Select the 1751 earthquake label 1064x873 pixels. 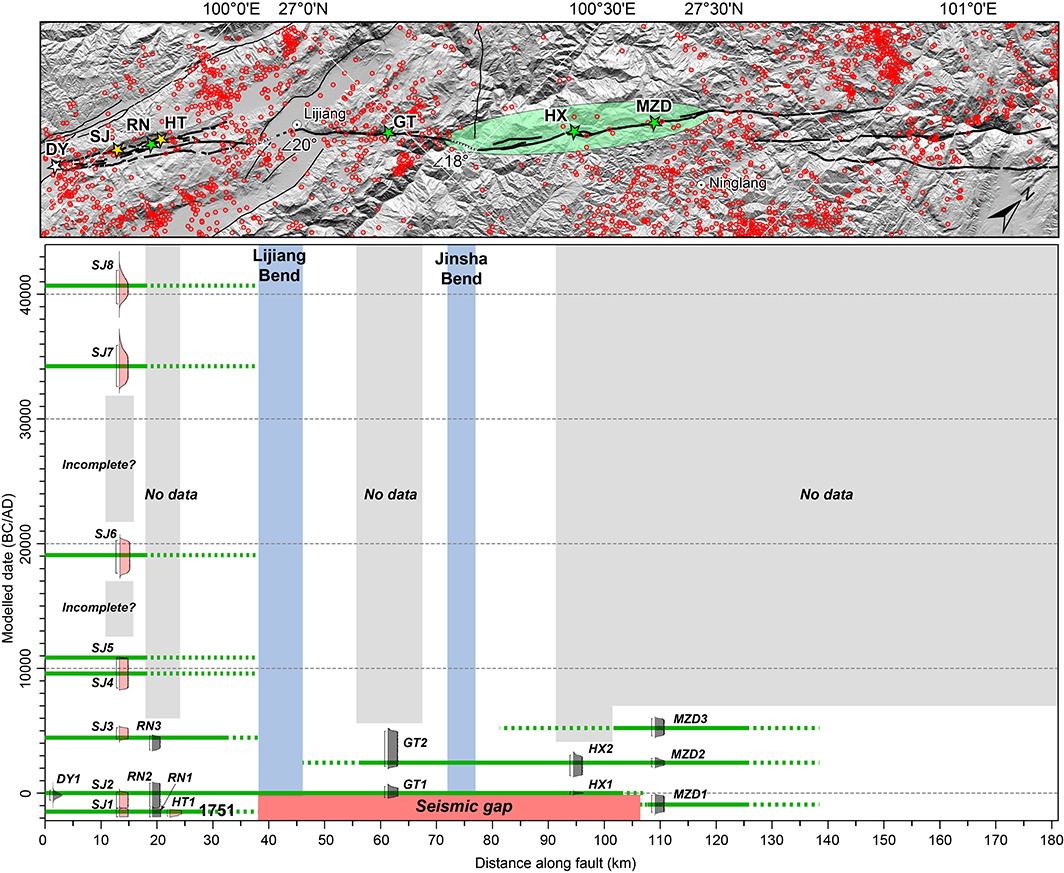(x=217, y=811)
